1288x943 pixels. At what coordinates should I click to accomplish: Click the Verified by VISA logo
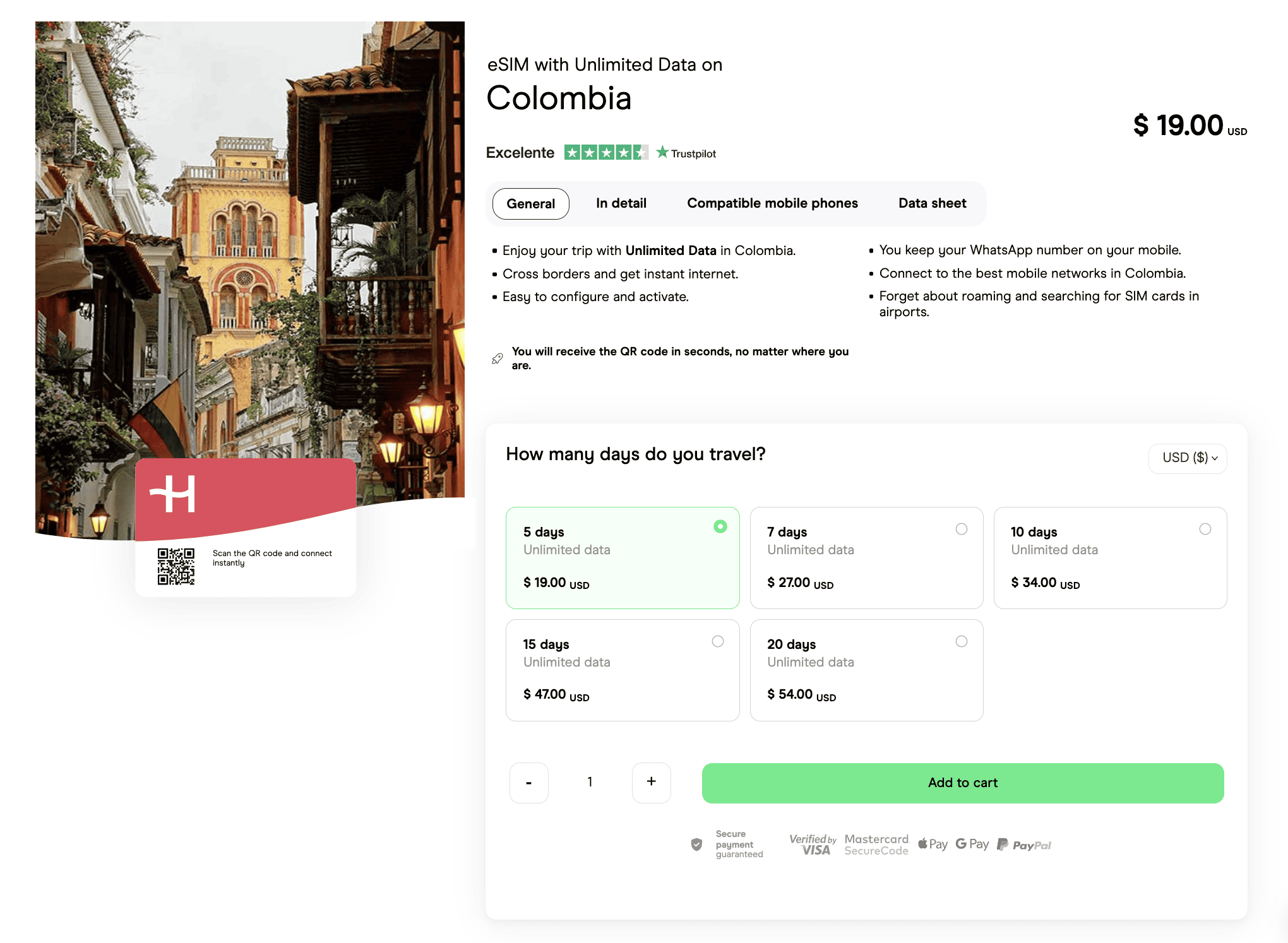pos(813,845)
